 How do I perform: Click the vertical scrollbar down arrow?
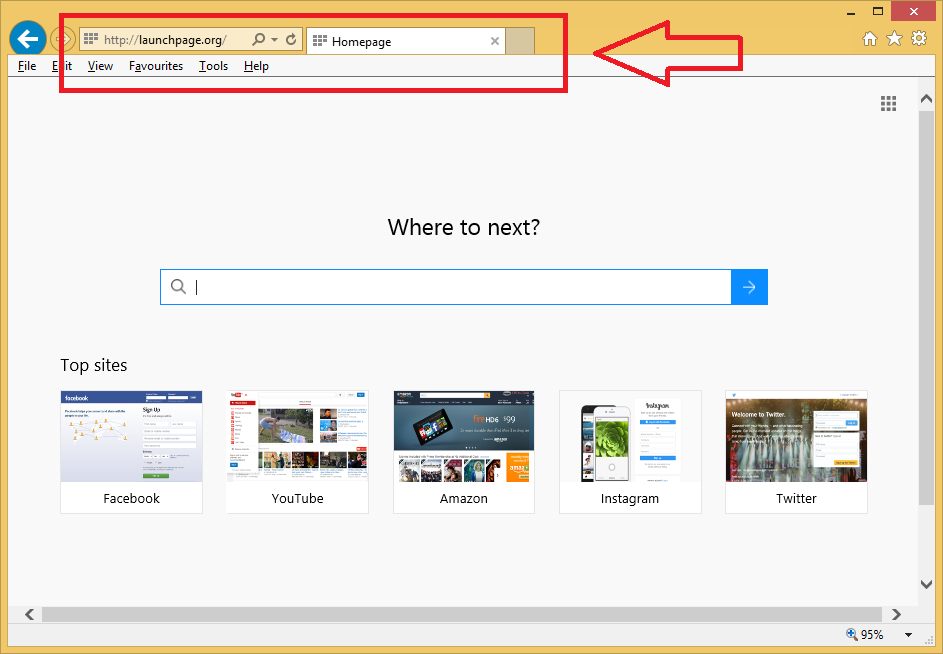926,584
